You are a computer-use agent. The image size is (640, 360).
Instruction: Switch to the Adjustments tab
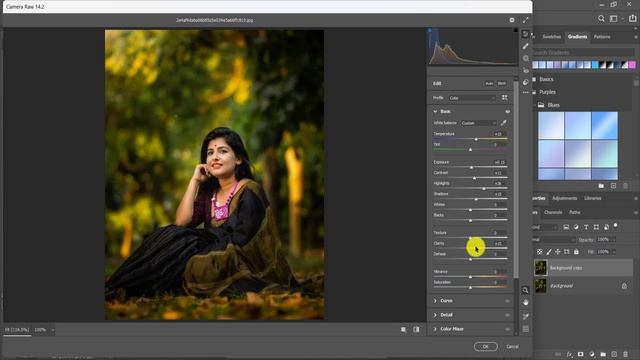(564, 198)
